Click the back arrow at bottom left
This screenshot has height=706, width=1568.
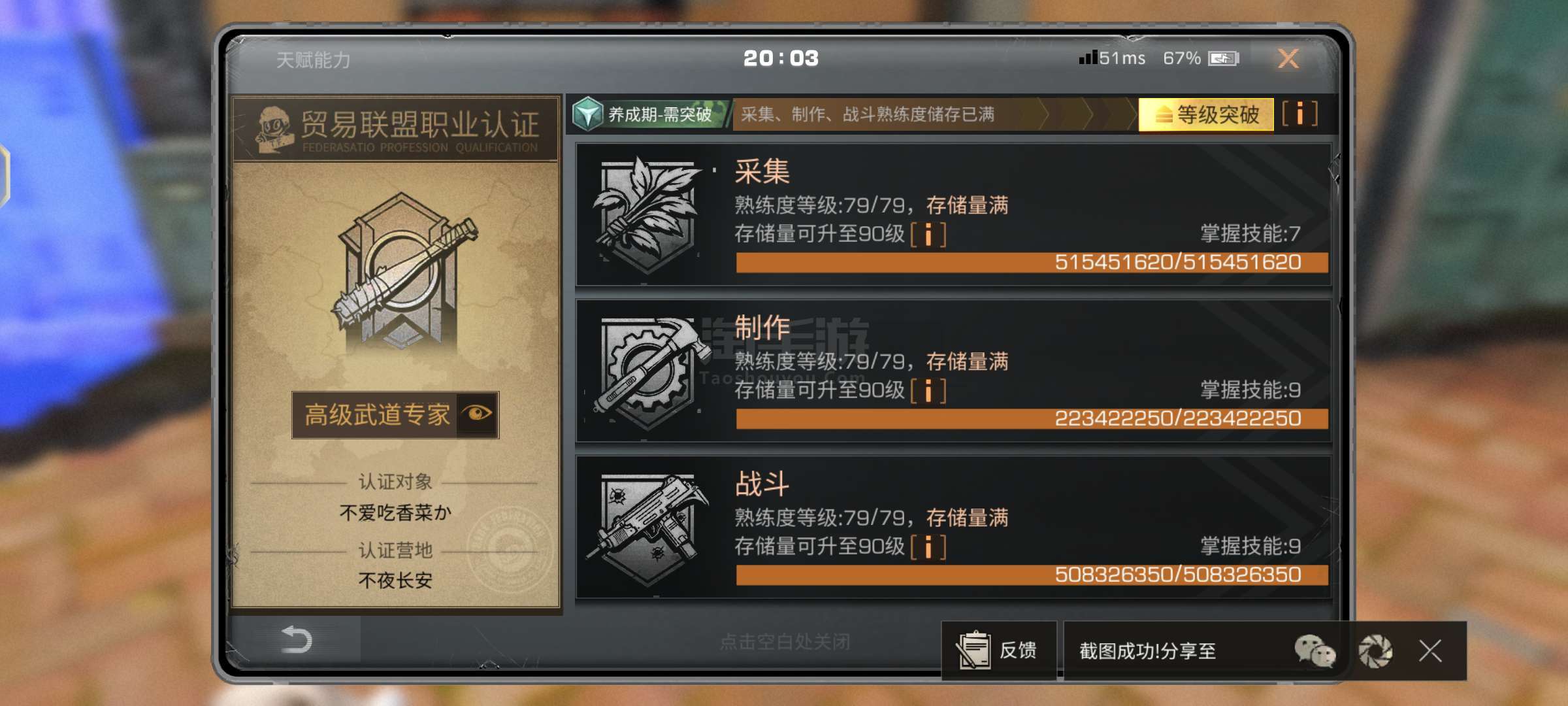296,640
